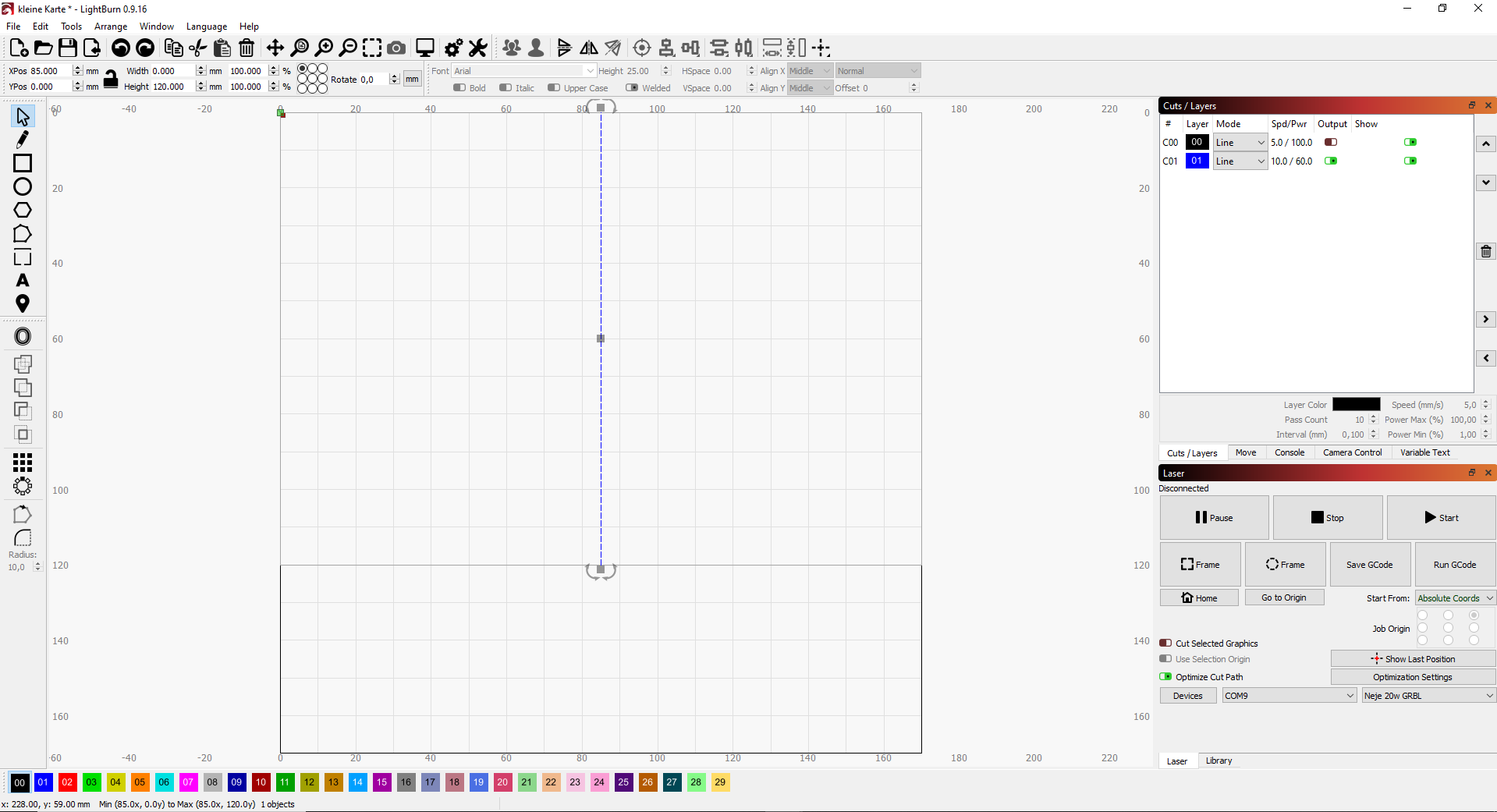Viewport: 1497px width, 812px height.
Task: Click Mirror Horizontal icon
Action: [589, 48]
